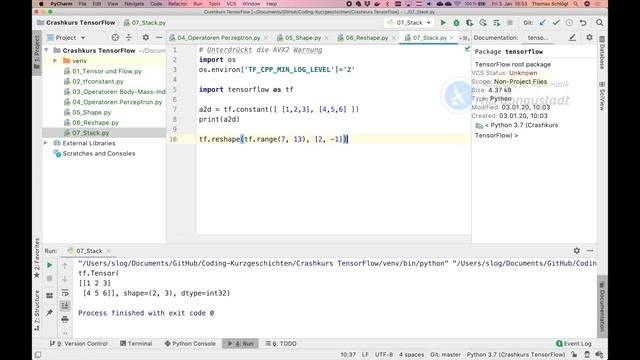Screen dimensions: 640x360
Task: Stop process in Run panel
Action: pos(49,279)
